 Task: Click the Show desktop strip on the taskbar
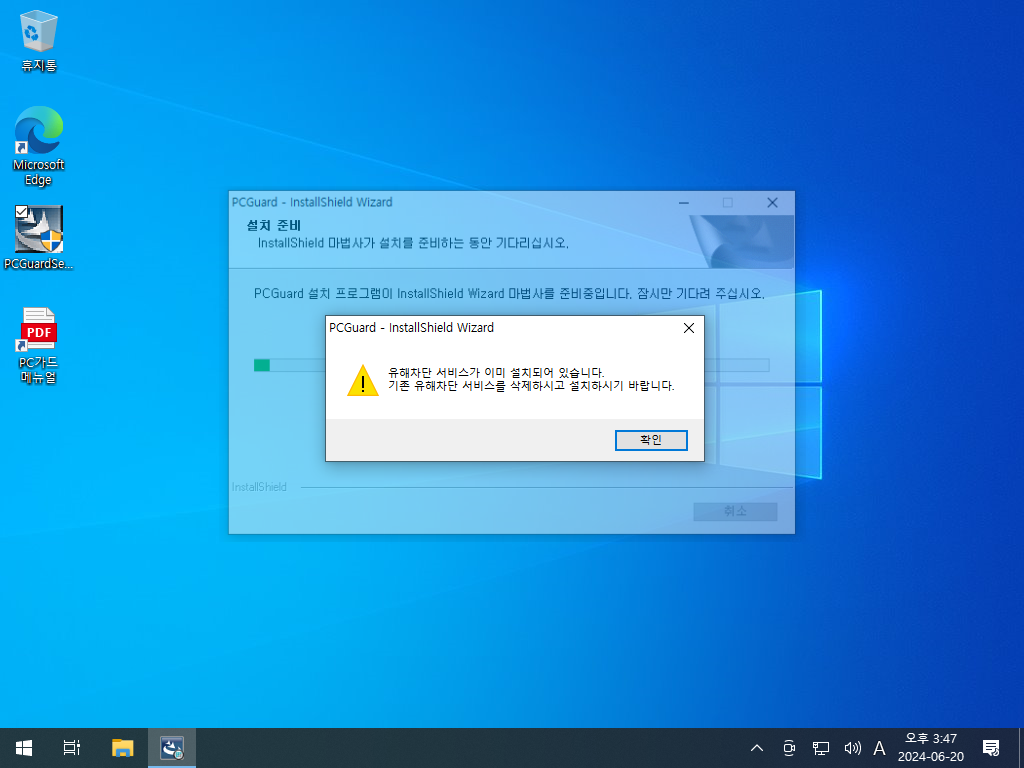[x=1021, y=748]
